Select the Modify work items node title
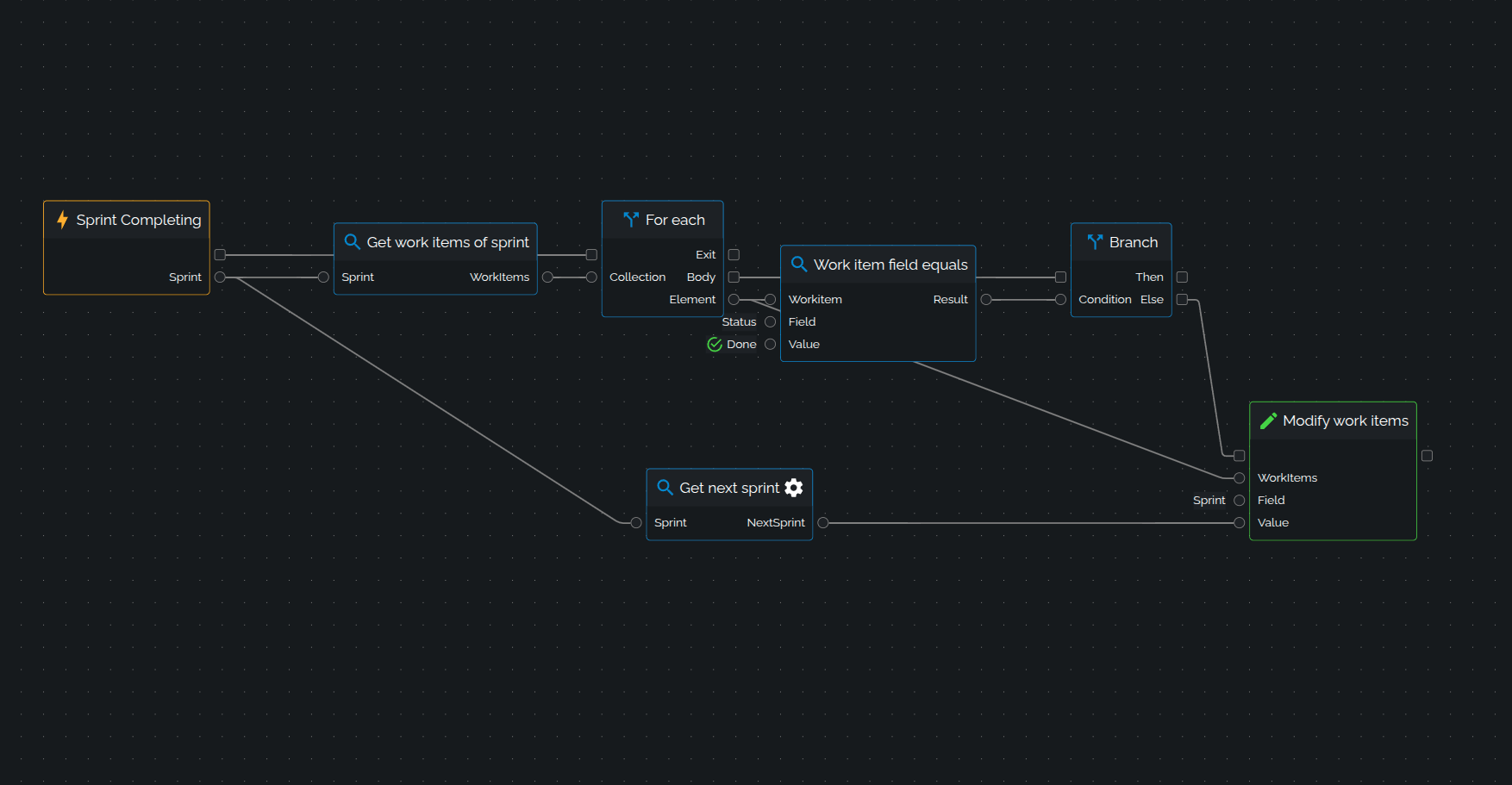The image size is (1512, 785). tap(1345, 421)
